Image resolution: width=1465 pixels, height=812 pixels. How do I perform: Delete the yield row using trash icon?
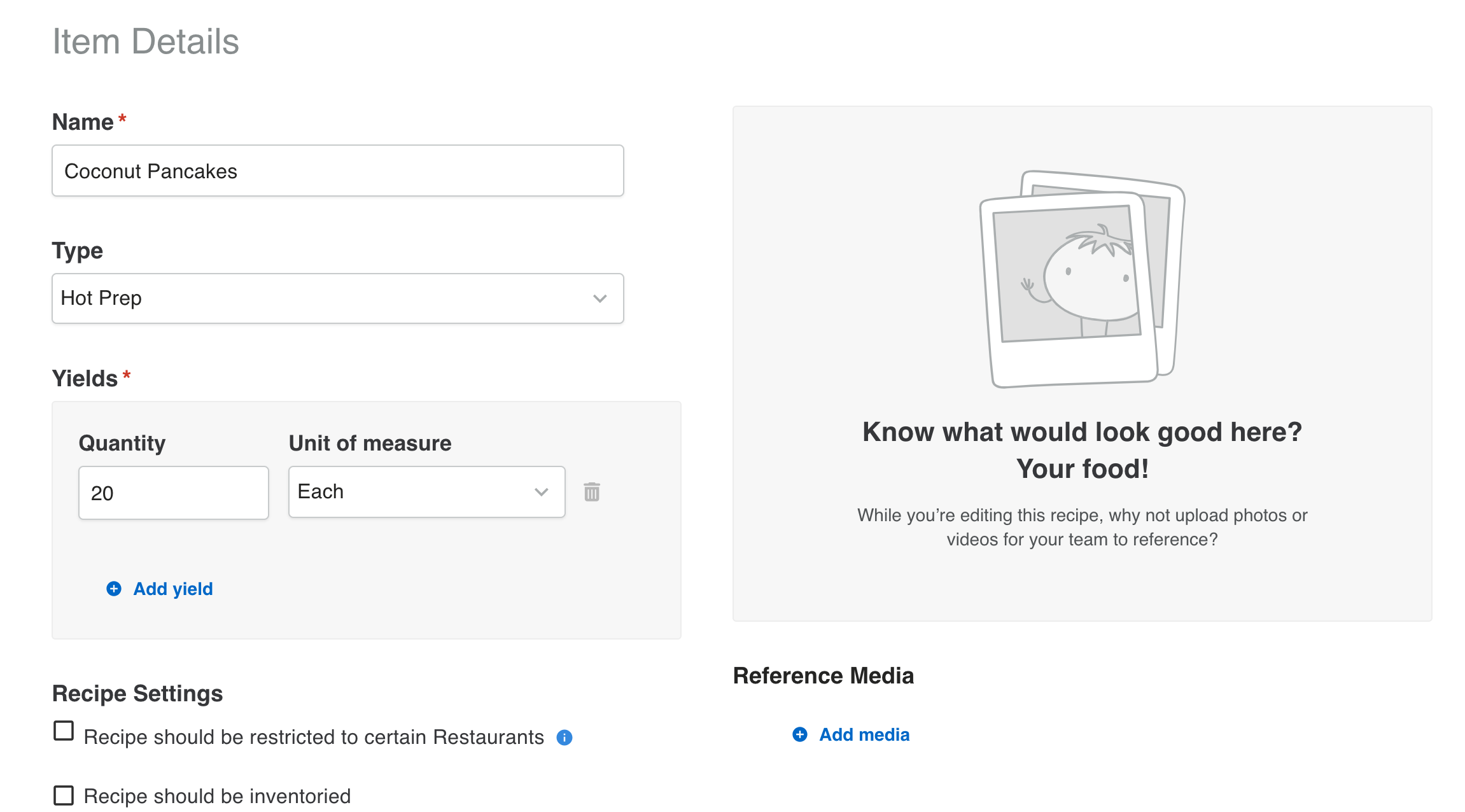591,491
